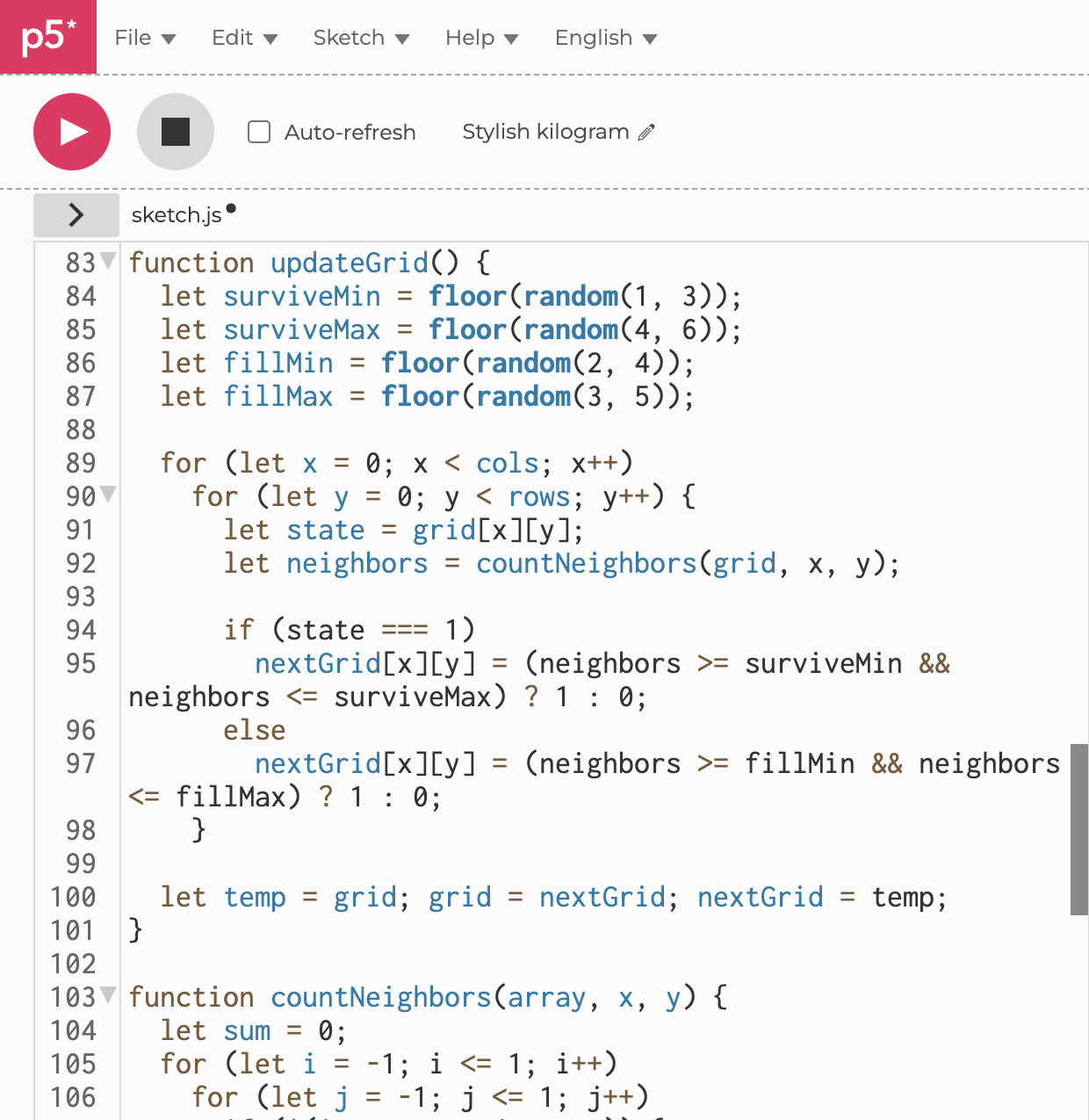This screenshot has width=1089, height=1120.
Task: Click the p5 logo home icon
Action: click(x=48, y=37)
